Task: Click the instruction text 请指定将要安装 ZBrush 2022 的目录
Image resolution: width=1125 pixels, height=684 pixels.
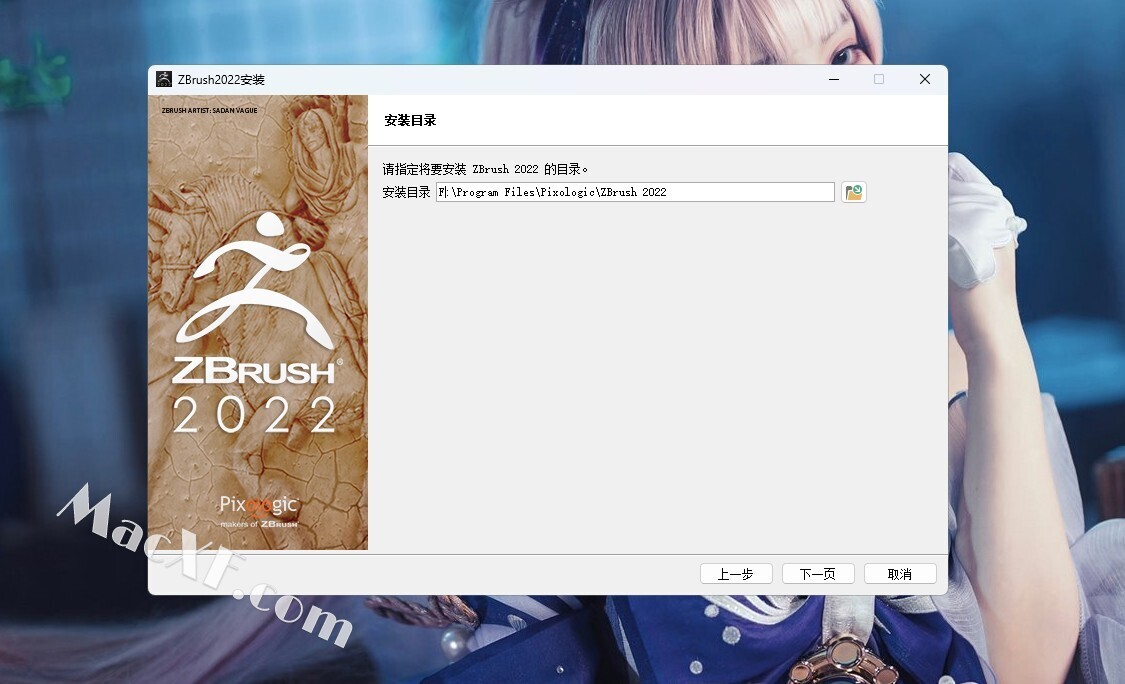Action: 485,169
